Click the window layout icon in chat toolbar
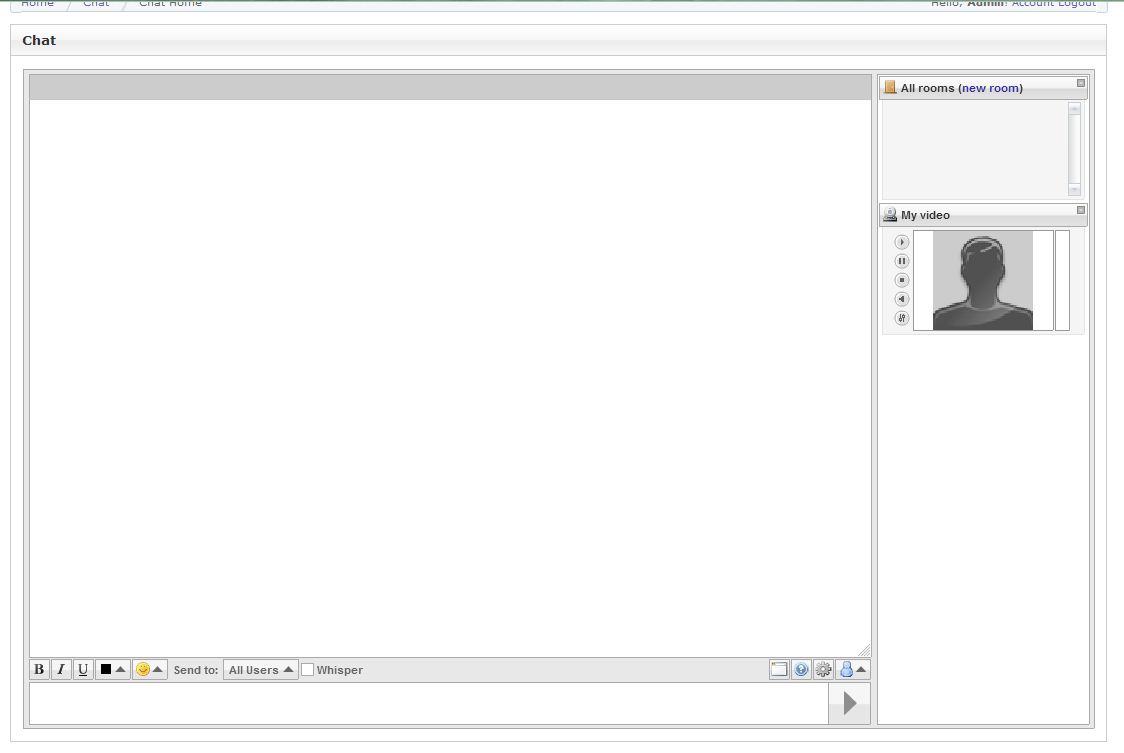 tap(779, 670)
